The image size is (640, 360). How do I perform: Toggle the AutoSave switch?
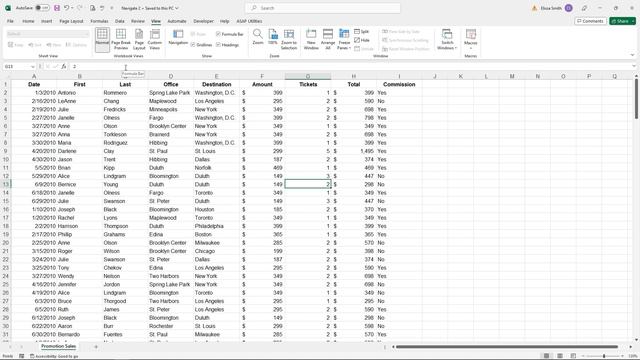[42, 8]
